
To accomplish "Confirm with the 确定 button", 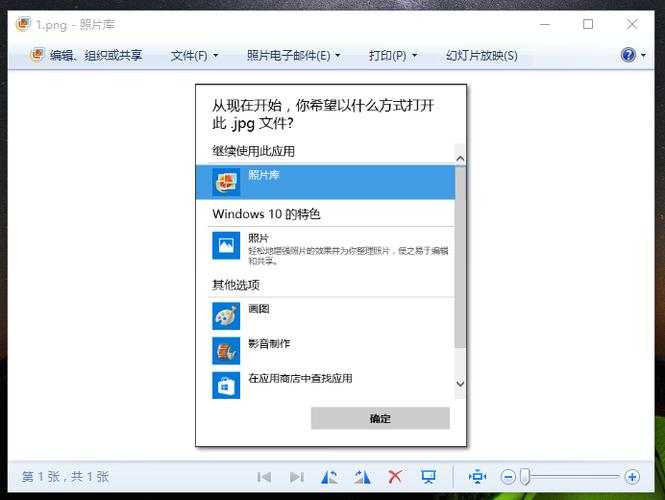I will pyautogui.click(x=380, y=419).
